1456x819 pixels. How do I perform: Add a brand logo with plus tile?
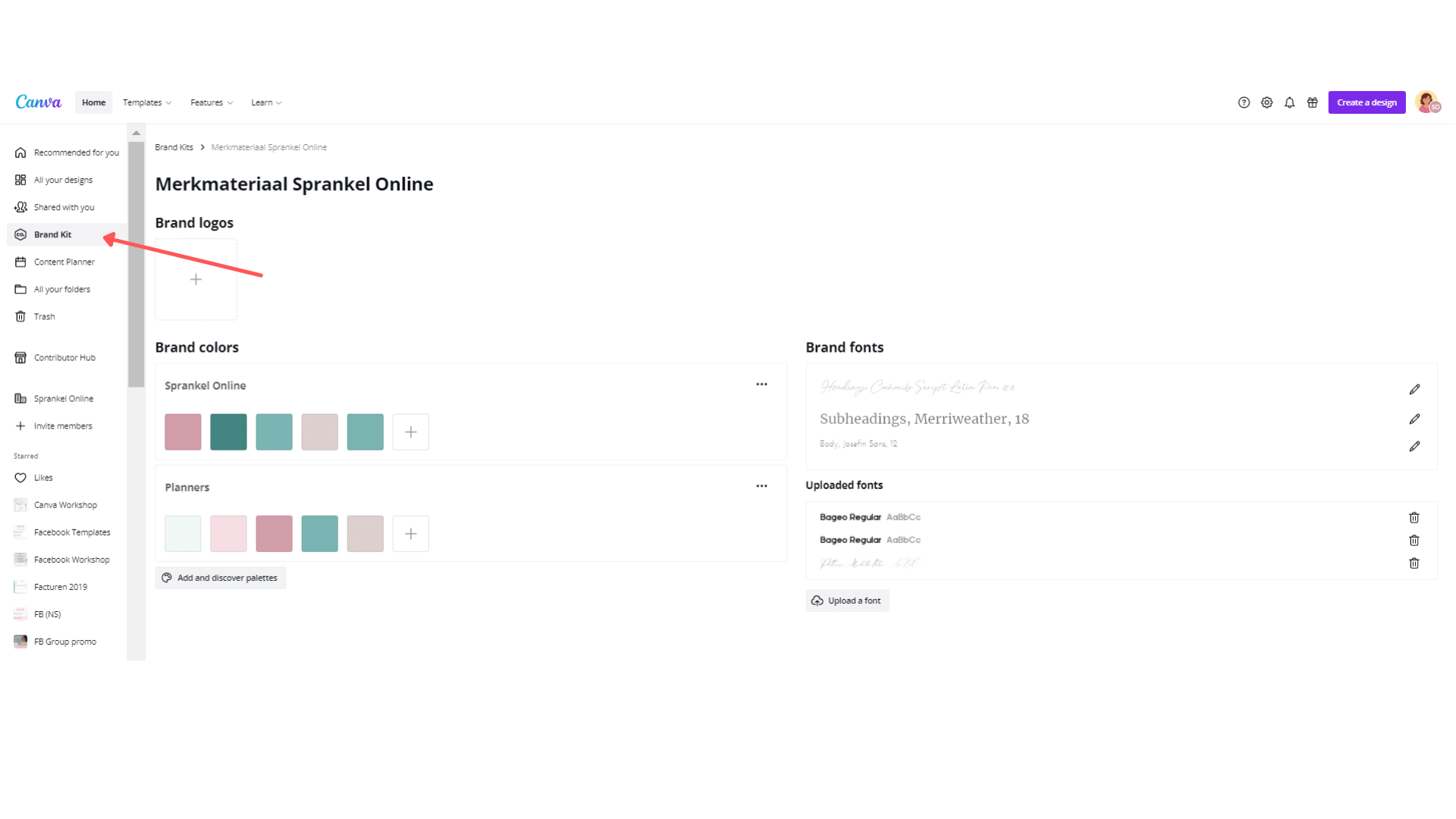point(196,279)
